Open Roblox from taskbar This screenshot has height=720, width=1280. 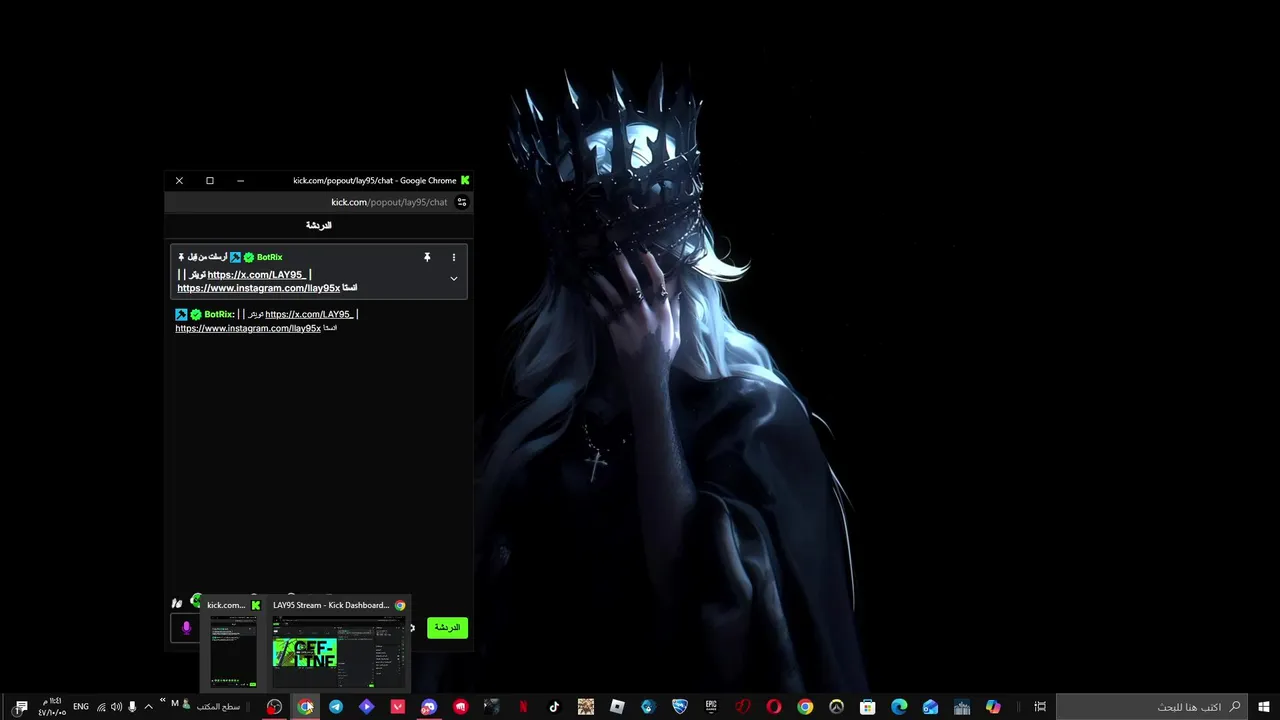[x=617, y=707]
